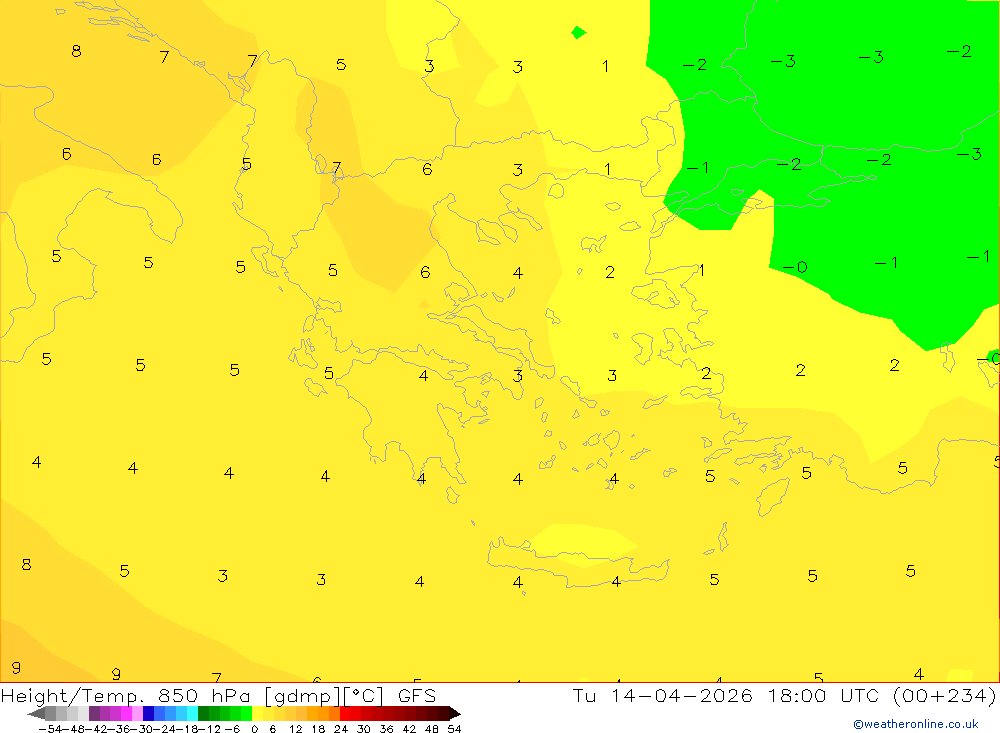Click the fully visible "−0" temperature value on map

[x=795, y=267]
